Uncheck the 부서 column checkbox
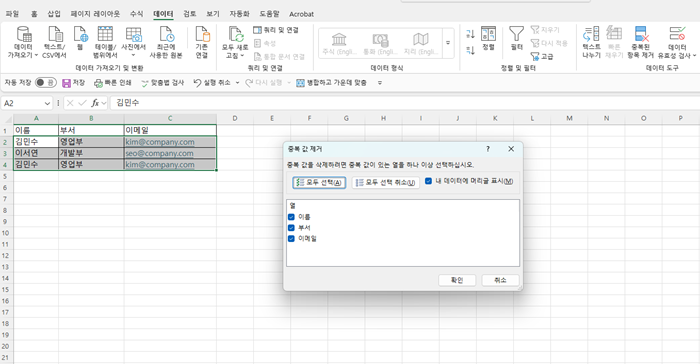 pos(292,227)
